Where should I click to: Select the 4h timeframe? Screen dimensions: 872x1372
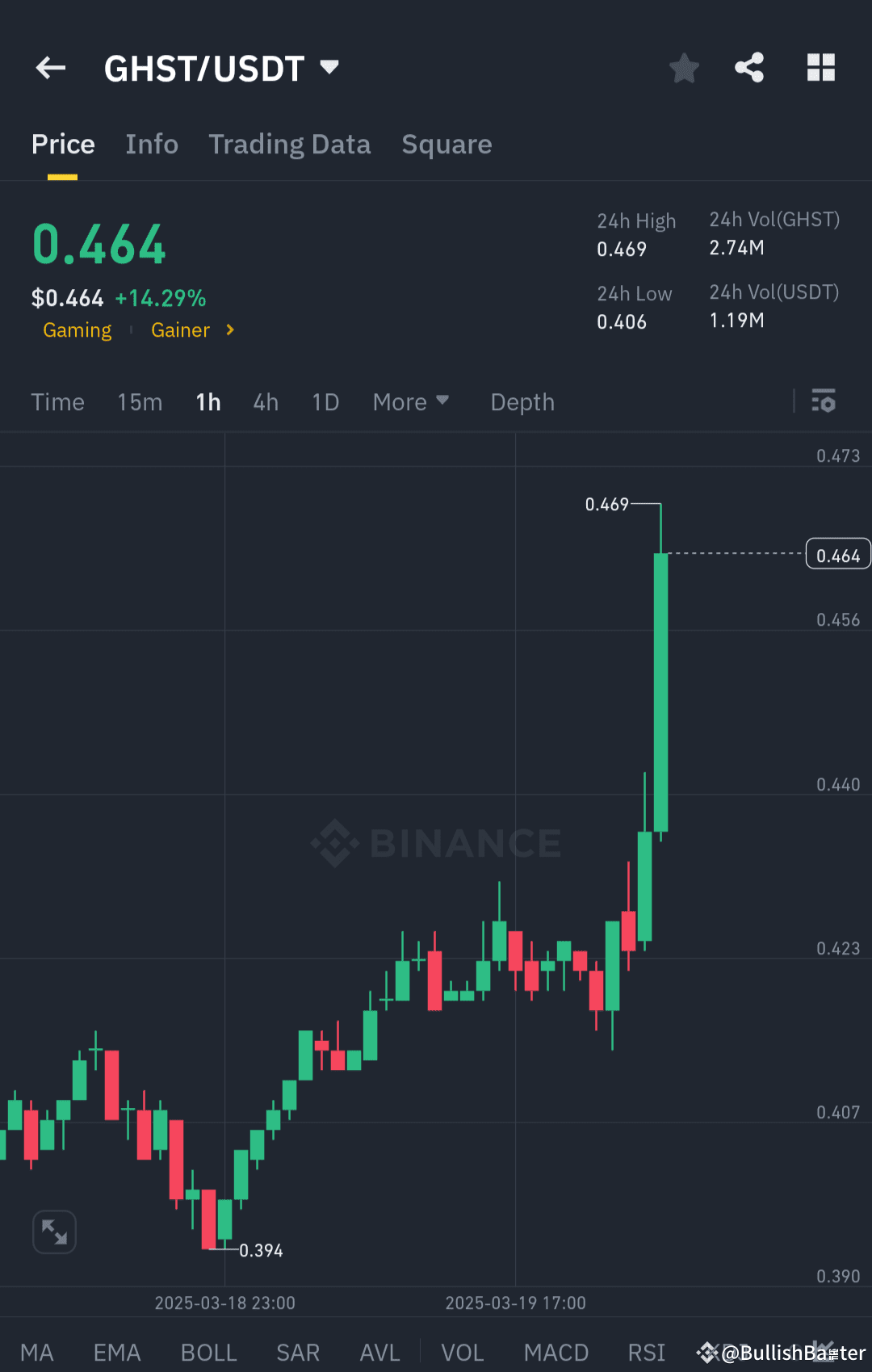pyautogui.click(x=265, y=401)
